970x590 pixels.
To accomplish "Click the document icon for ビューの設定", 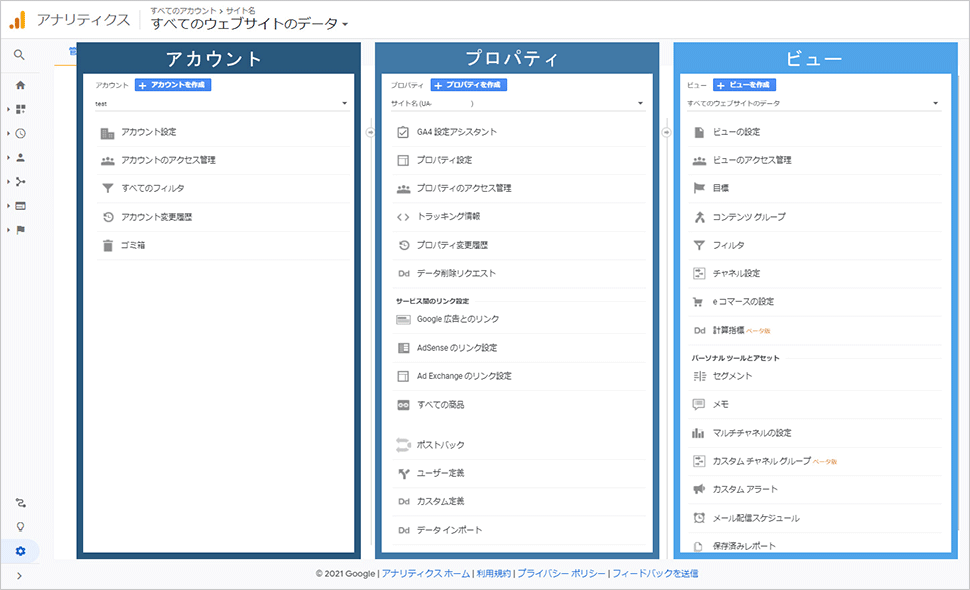I will coord(699,132).
